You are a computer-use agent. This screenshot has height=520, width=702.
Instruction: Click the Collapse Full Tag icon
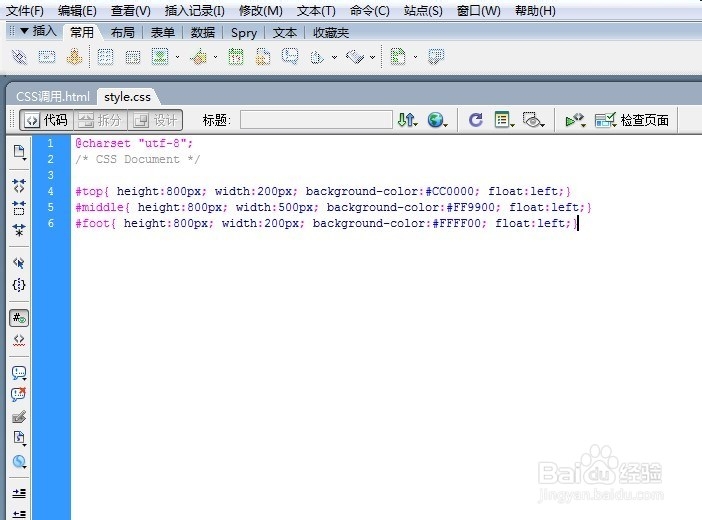19,185
